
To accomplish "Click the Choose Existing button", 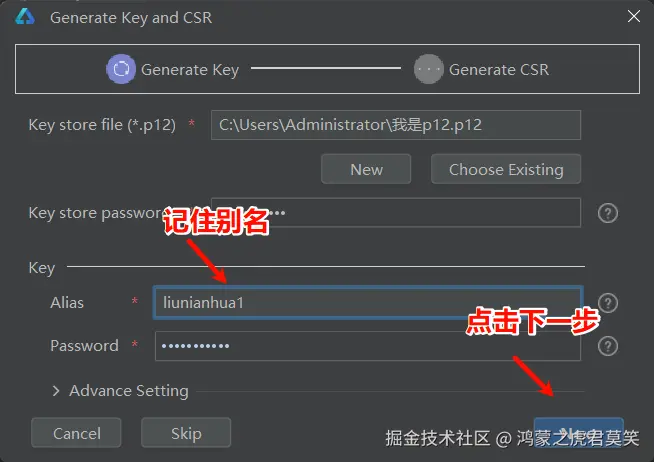I will click(x=506, y=169).
